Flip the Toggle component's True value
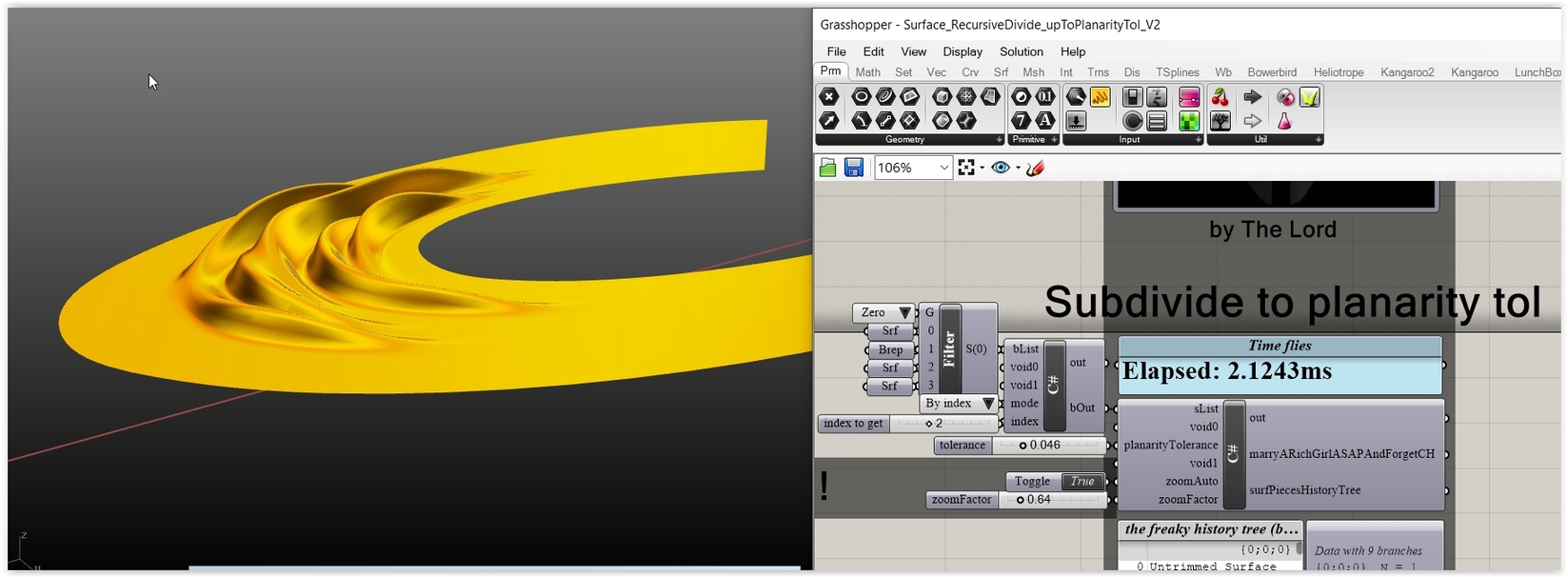The height and width of the screenshot is (577, 1568). click(x=1082, y=481)
